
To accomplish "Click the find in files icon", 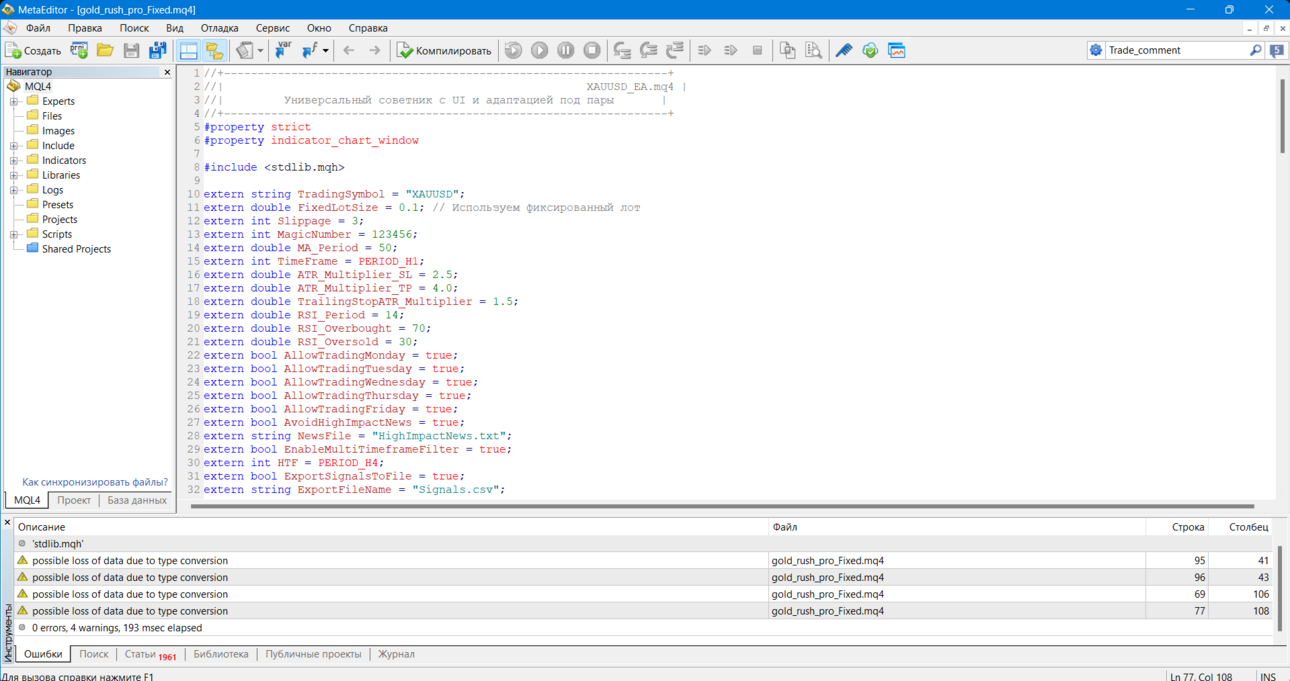I will tap(813, 50).
